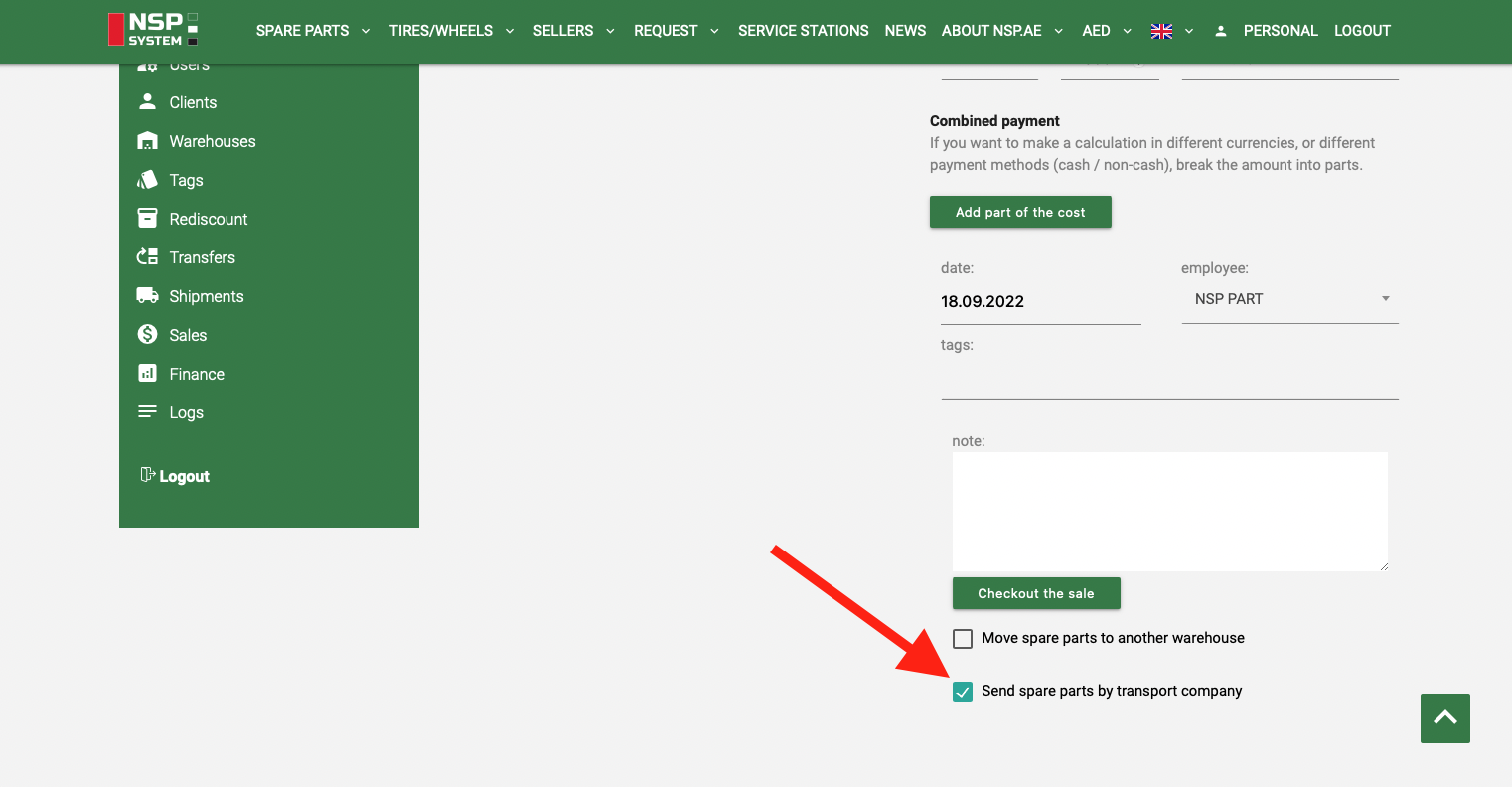Expand the Spare Parts menu
This screenshot has width=1512, height=787.
(313, 31)
